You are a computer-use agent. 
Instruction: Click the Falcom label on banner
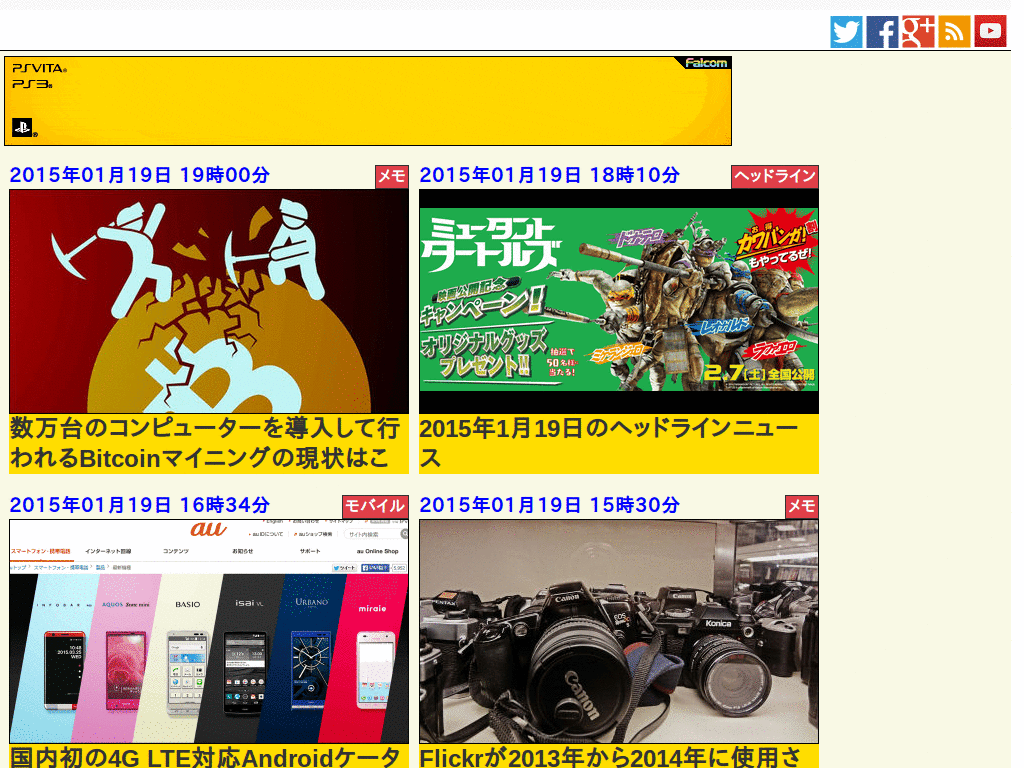(706, 63)
